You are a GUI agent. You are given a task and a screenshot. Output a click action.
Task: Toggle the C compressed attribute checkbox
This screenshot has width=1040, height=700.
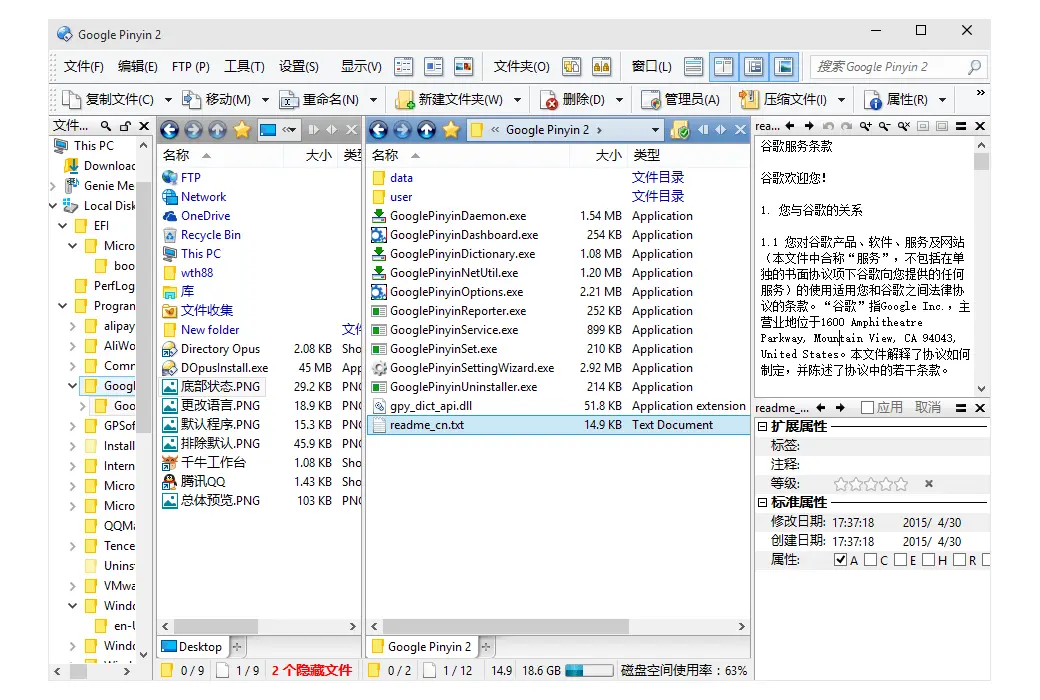pyautogui.click(x=871, y=560)
